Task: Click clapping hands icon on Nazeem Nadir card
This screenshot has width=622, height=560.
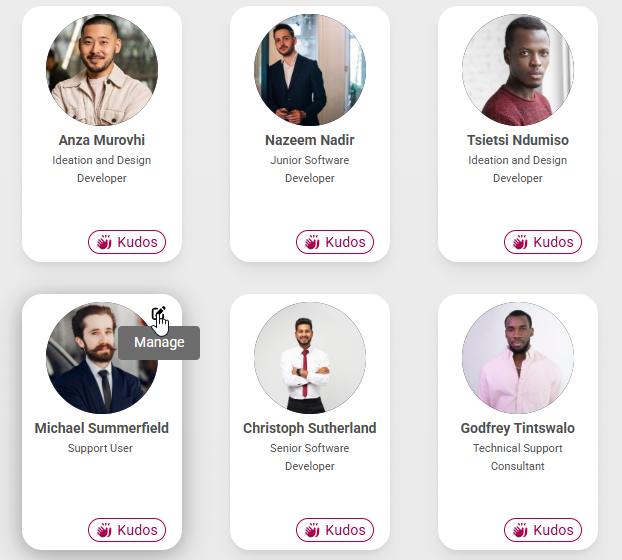Action: point(310,242)
